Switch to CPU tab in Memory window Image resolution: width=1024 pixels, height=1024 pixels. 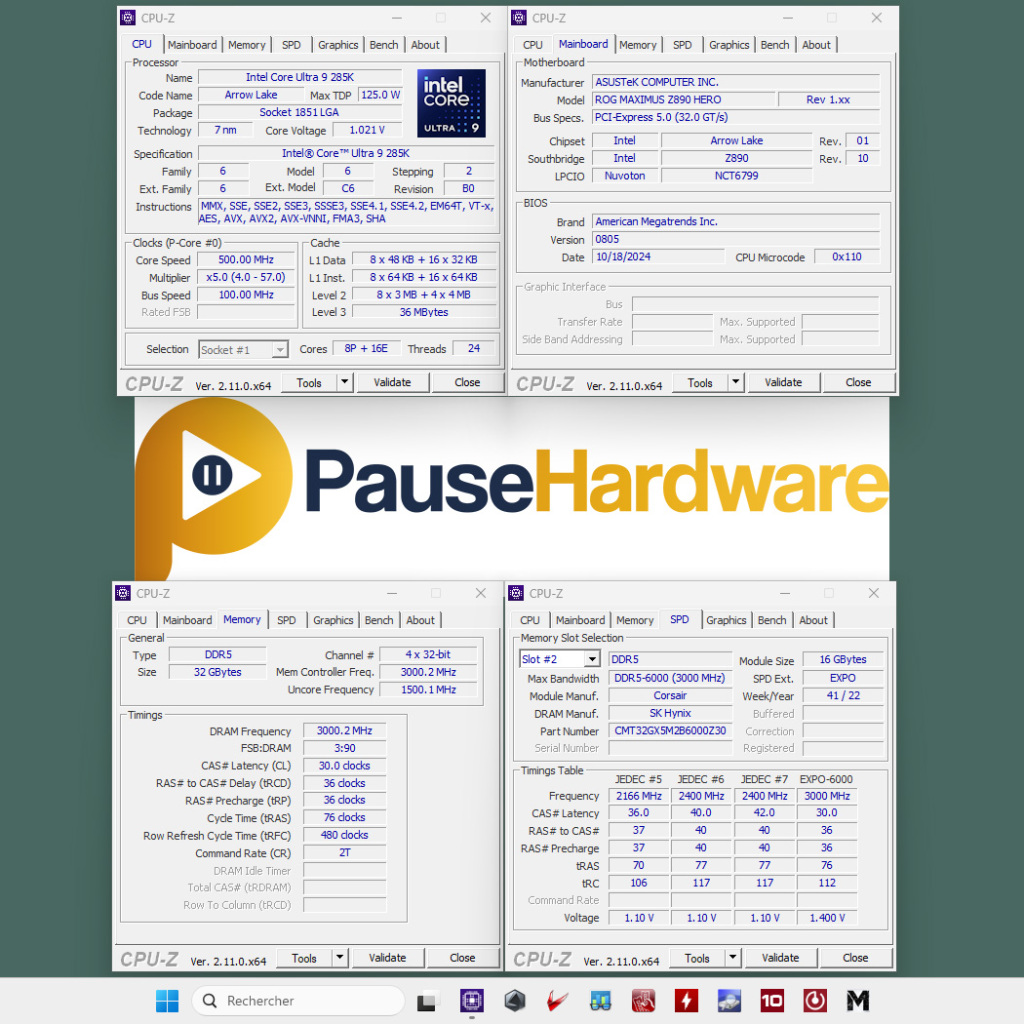tap(136, 620)
